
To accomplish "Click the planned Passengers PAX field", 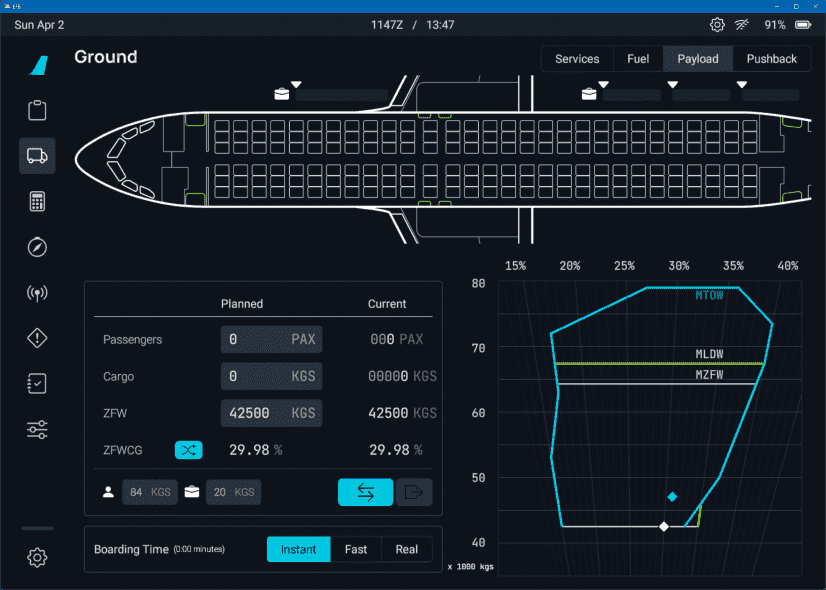I will coord(271,339).
